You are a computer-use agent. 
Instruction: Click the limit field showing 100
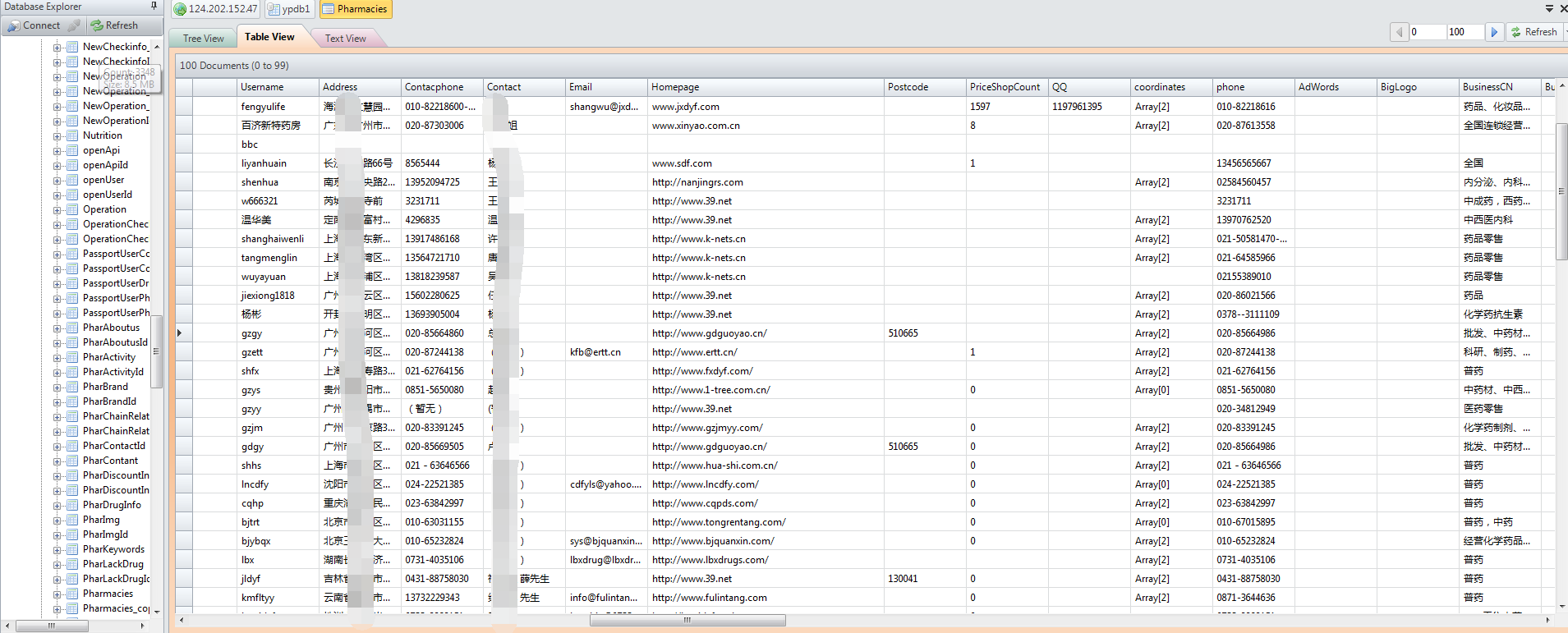(1465, 32)
